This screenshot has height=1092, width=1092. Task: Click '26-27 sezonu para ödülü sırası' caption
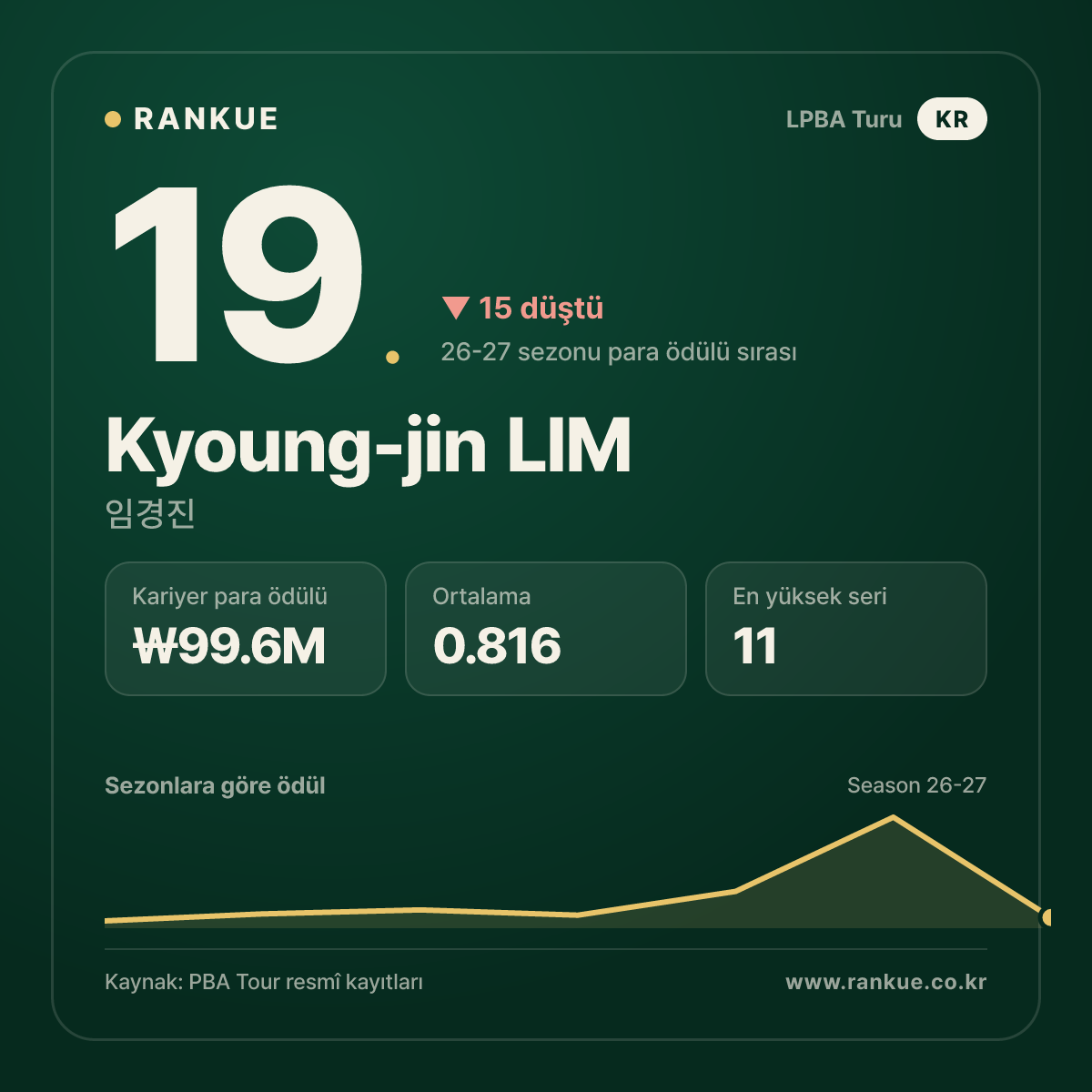pyautogui.click(x=619, y=352)
